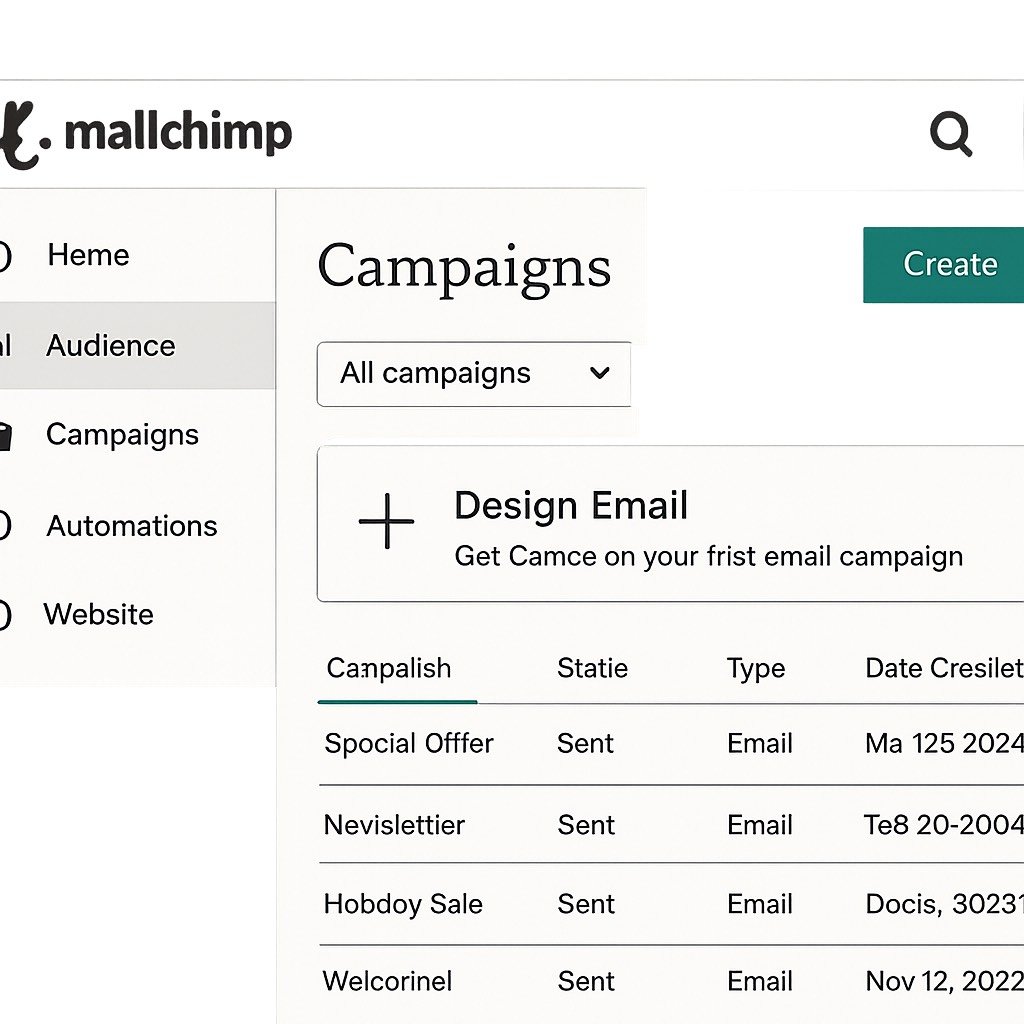Open search via the magnifier icon

click(950, 131)
